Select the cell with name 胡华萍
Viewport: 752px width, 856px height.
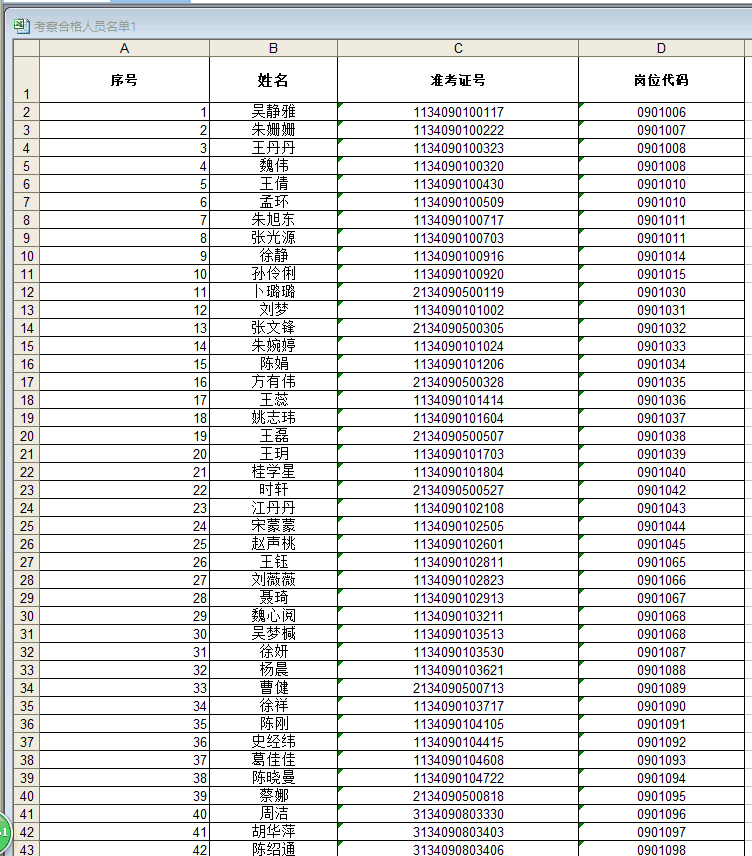pos(274,833)
